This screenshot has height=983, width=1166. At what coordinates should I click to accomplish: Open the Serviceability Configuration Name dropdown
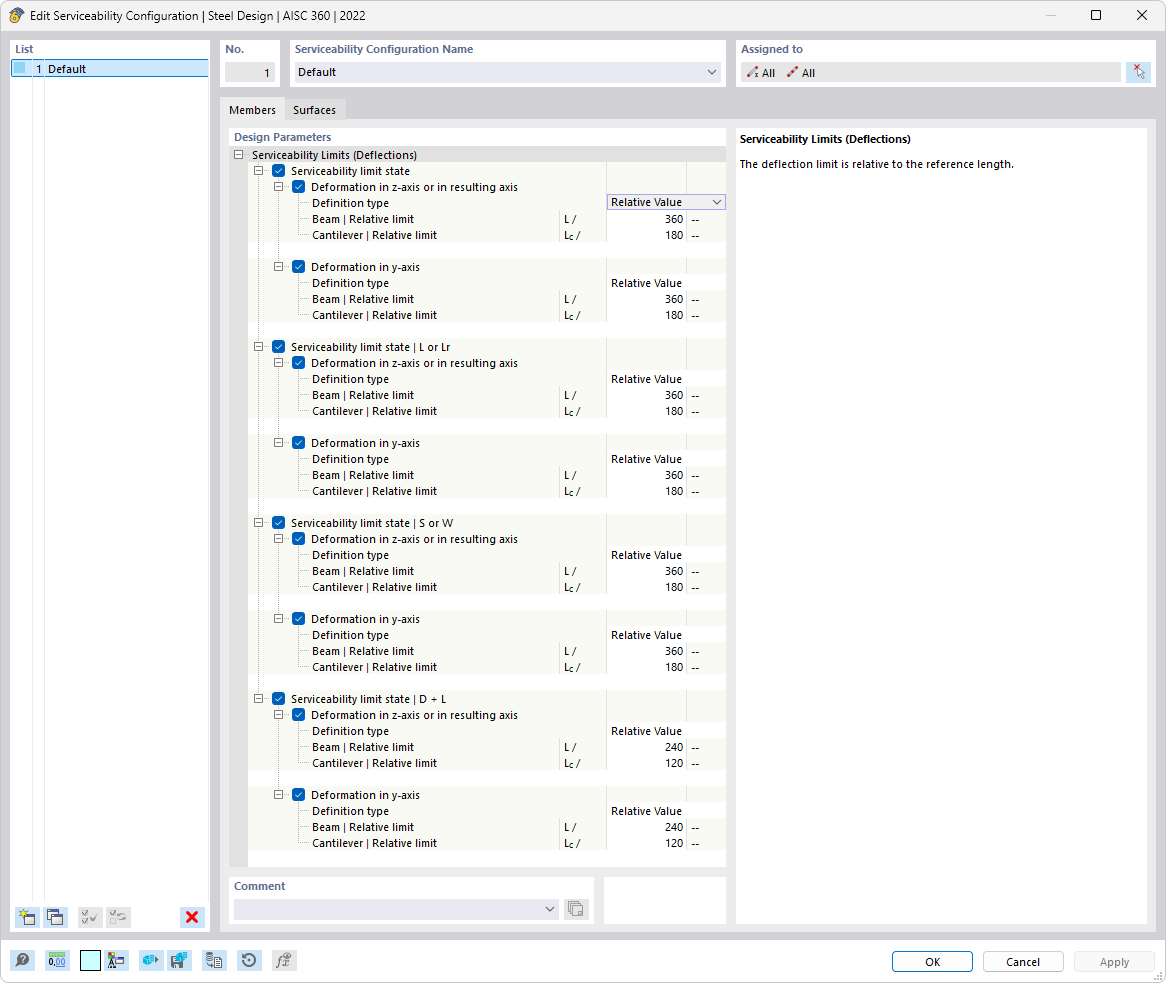(712, 71)
